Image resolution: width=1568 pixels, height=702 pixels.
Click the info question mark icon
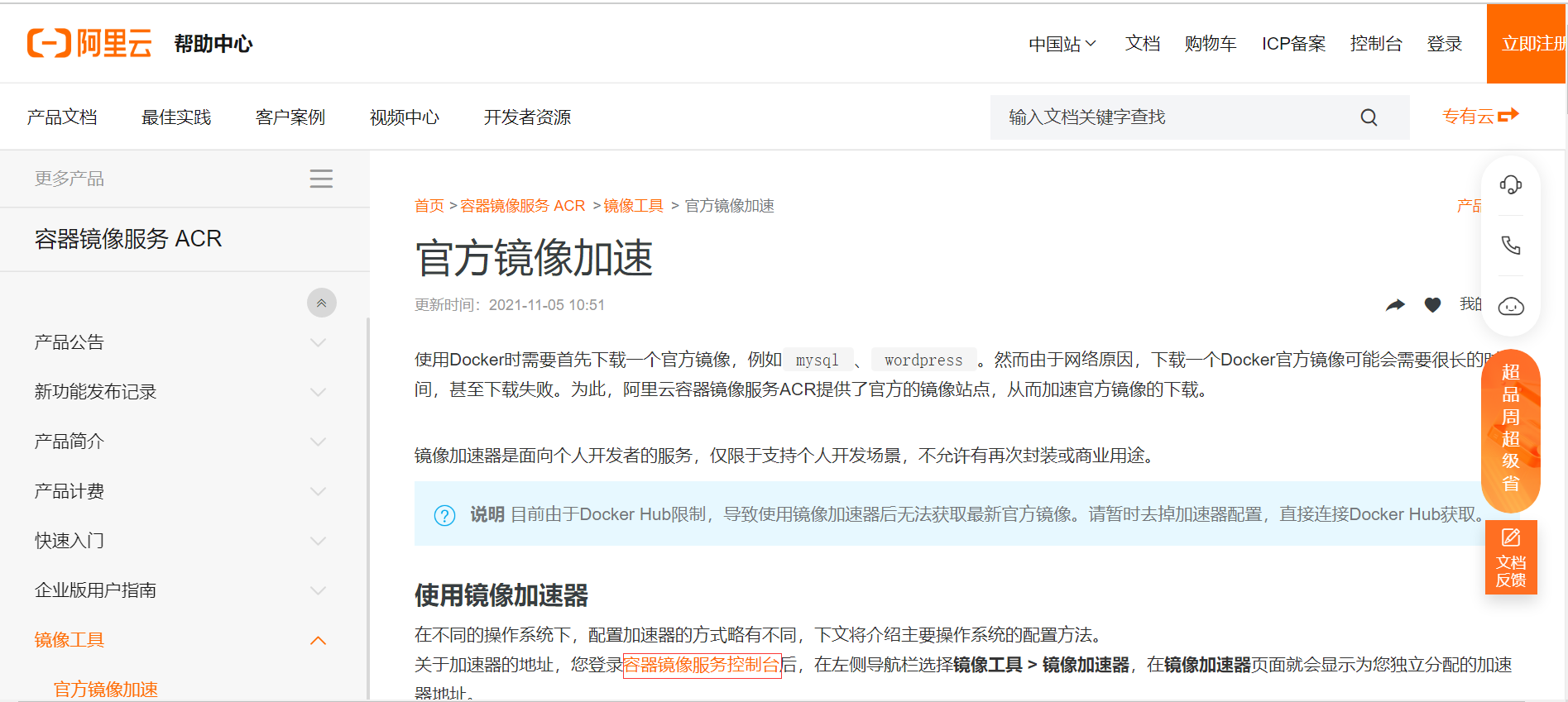point(444,515)
